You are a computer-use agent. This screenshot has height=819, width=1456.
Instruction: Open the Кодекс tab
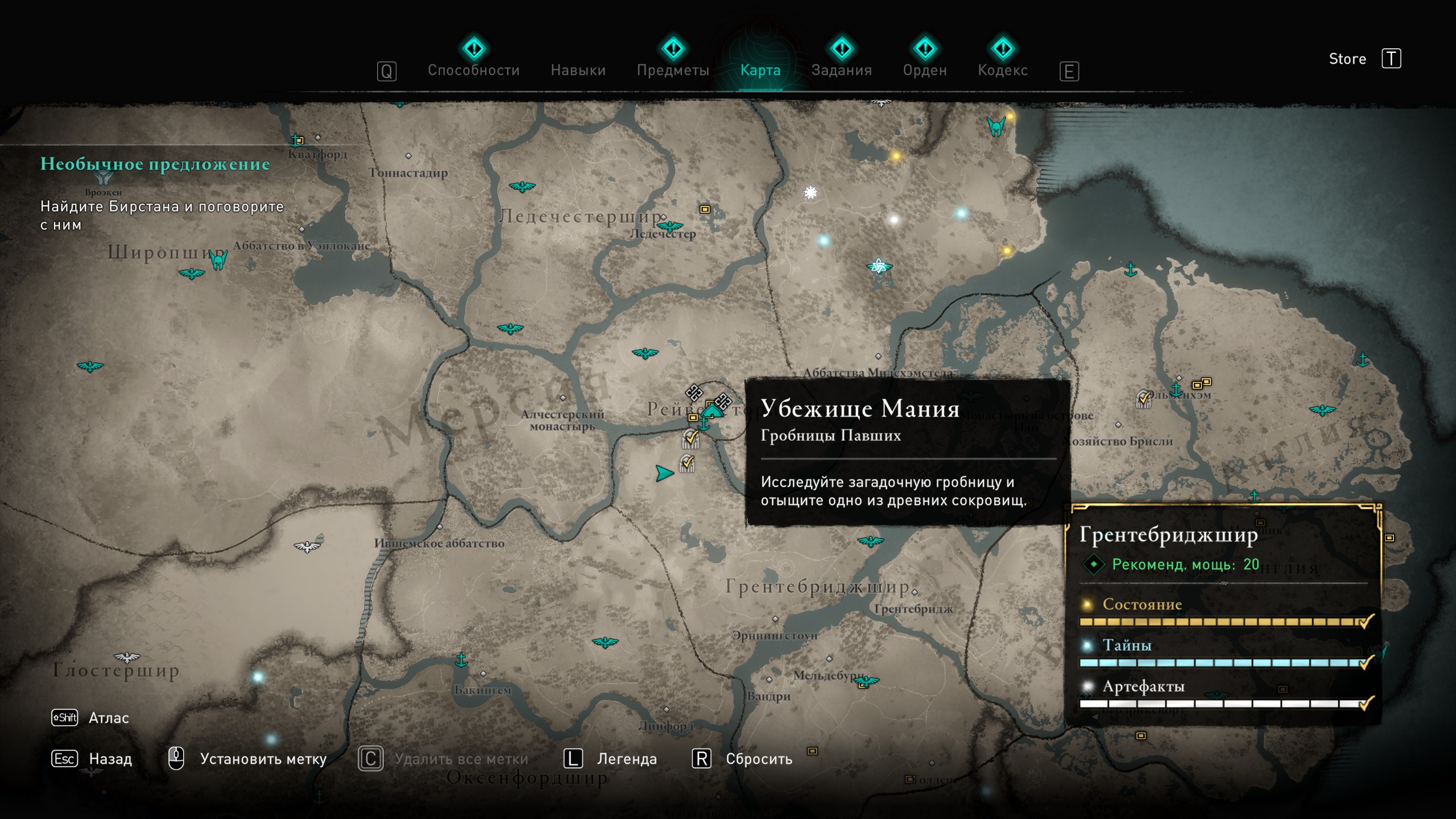tap(1002, 70)
